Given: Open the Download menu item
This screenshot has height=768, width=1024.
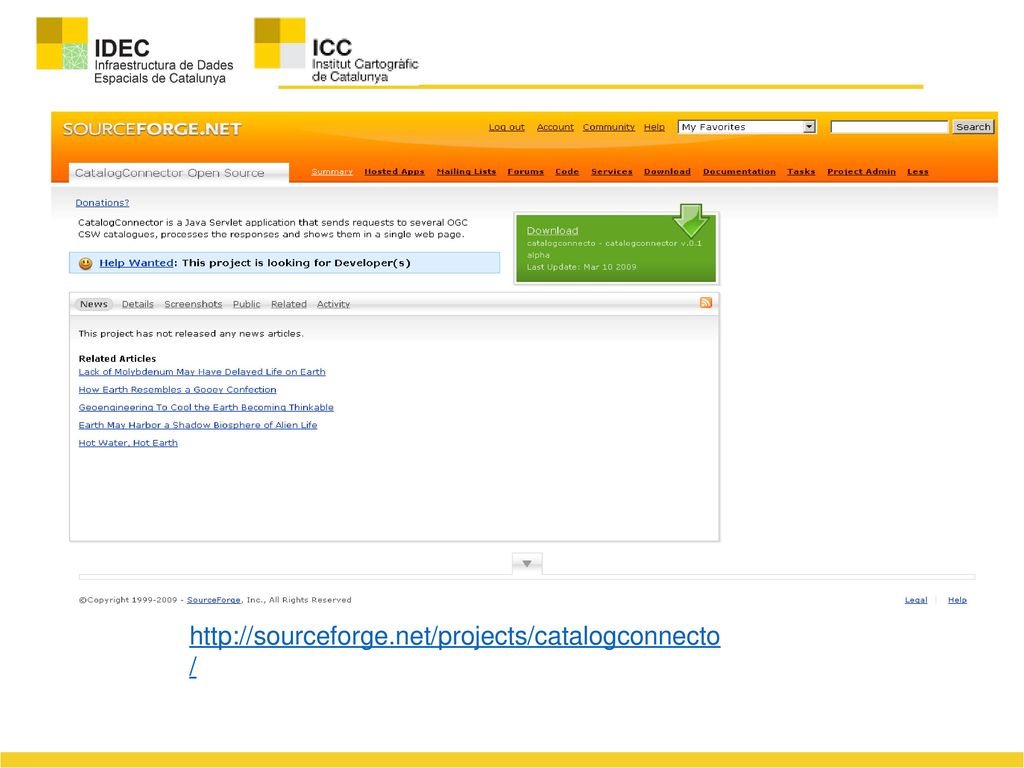Looking at the screenshot, I should click(667, 172).
